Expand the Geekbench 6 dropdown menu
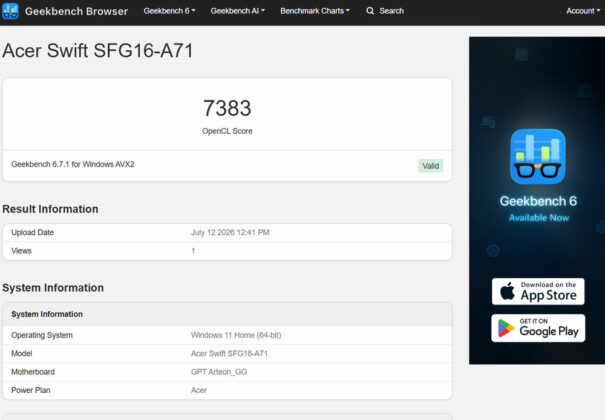Image resolution: width=605 pixels, height=420 pixels. (x=169, y=11)
